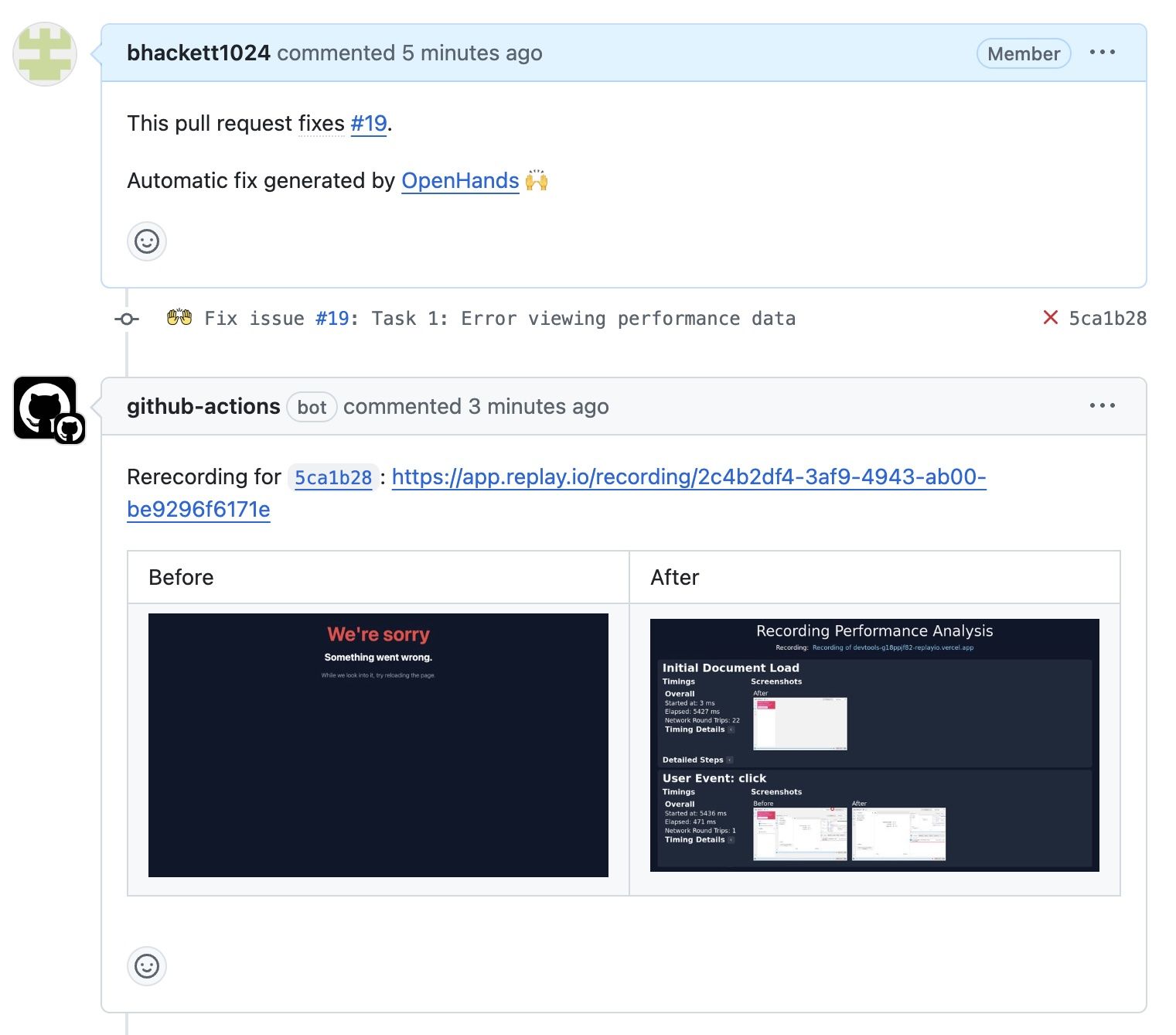This screenshot has width=1176, height=1035.
Task: Click the 'commented 3 minutes ago' timestamp
Action: point(476,406)
